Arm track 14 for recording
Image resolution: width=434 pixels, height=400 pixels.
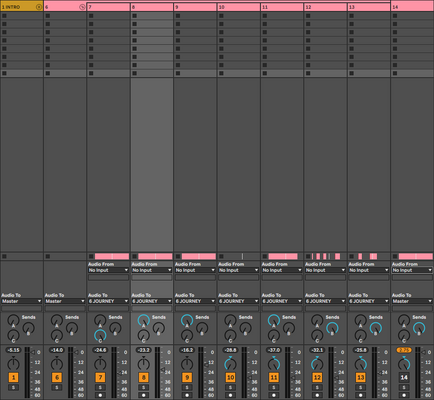point(404,395)
